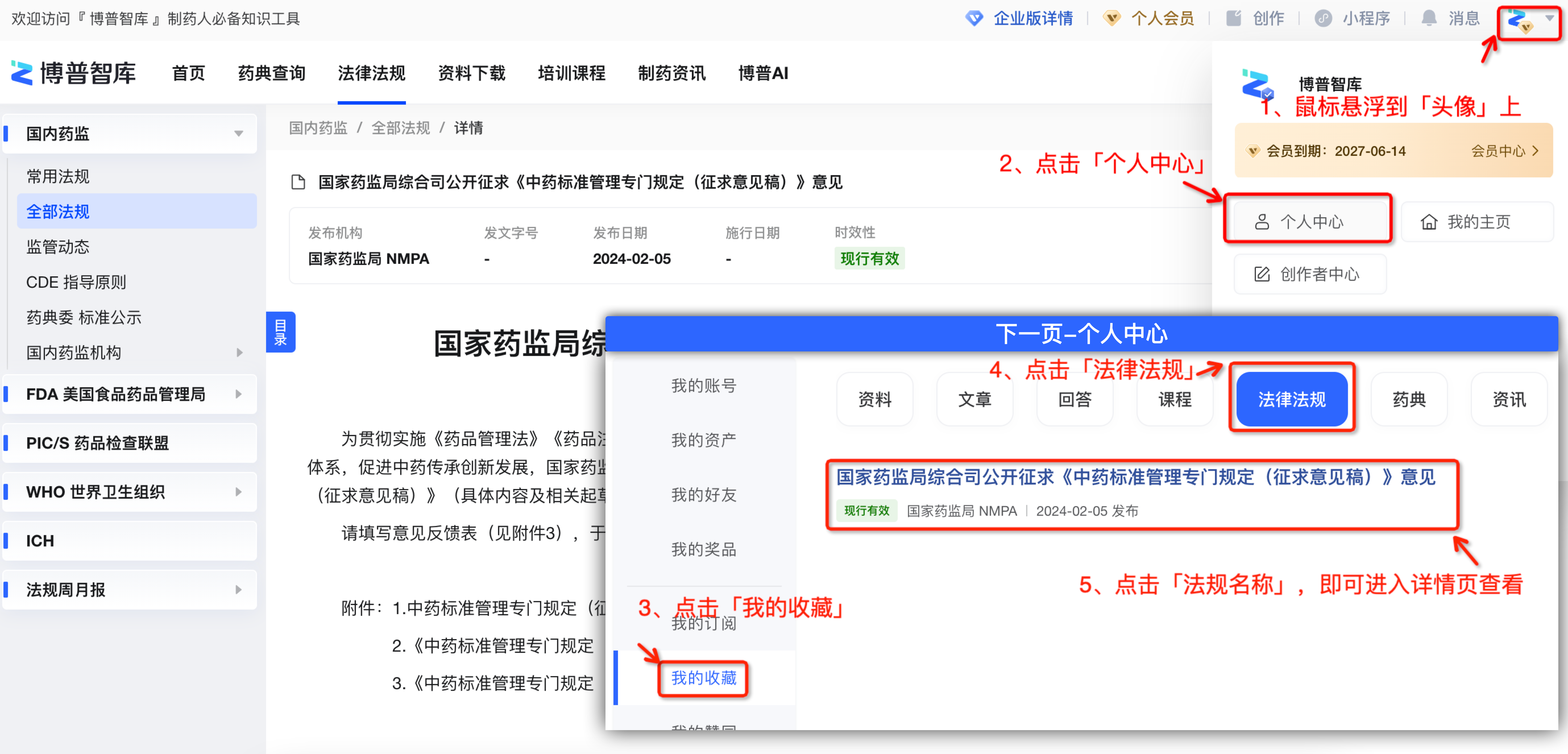
Task: Select 我的奖品 in the personal center menu
Action: 704,549
